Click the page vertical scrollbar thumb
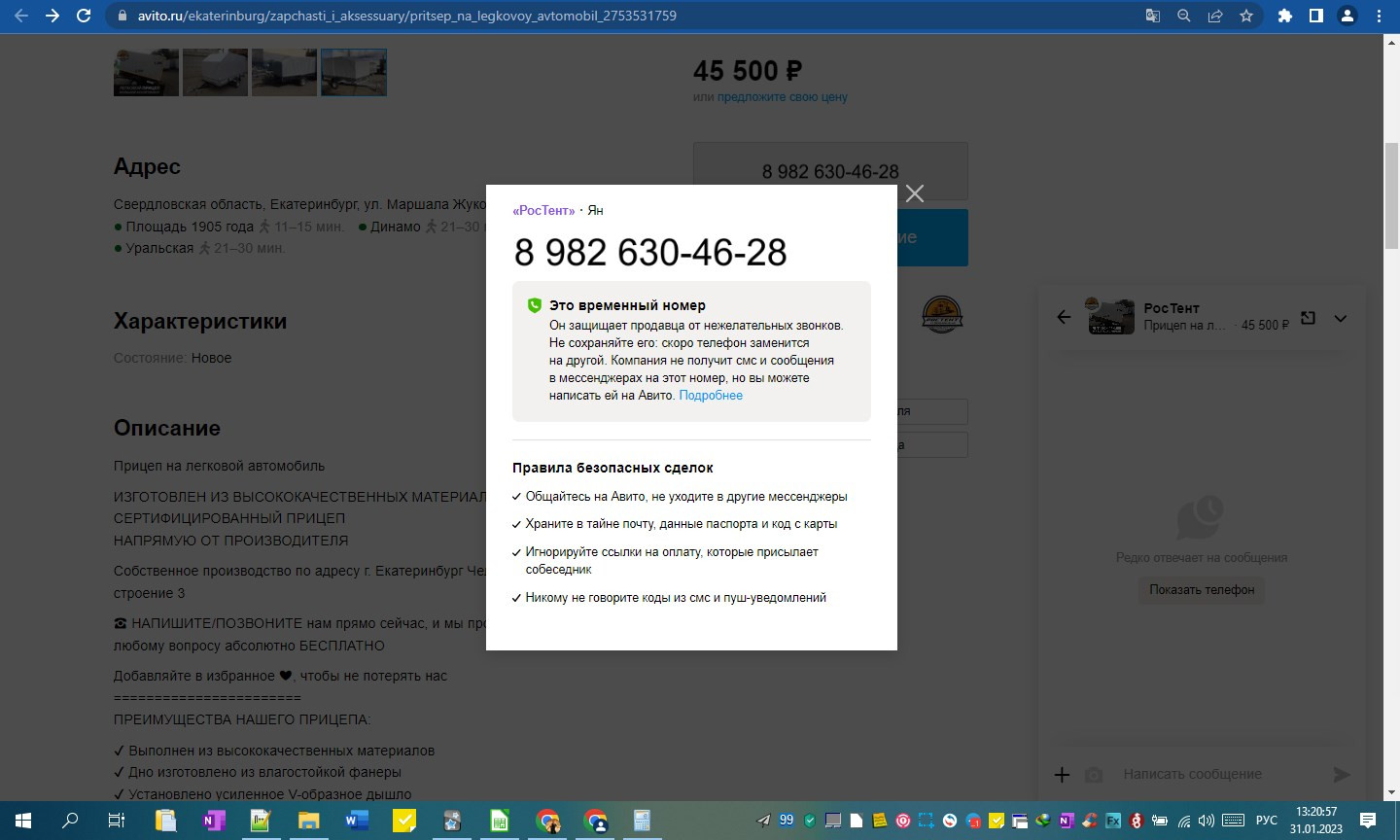This screenshot has height=840, width=1400. [x=1391, y=194]
